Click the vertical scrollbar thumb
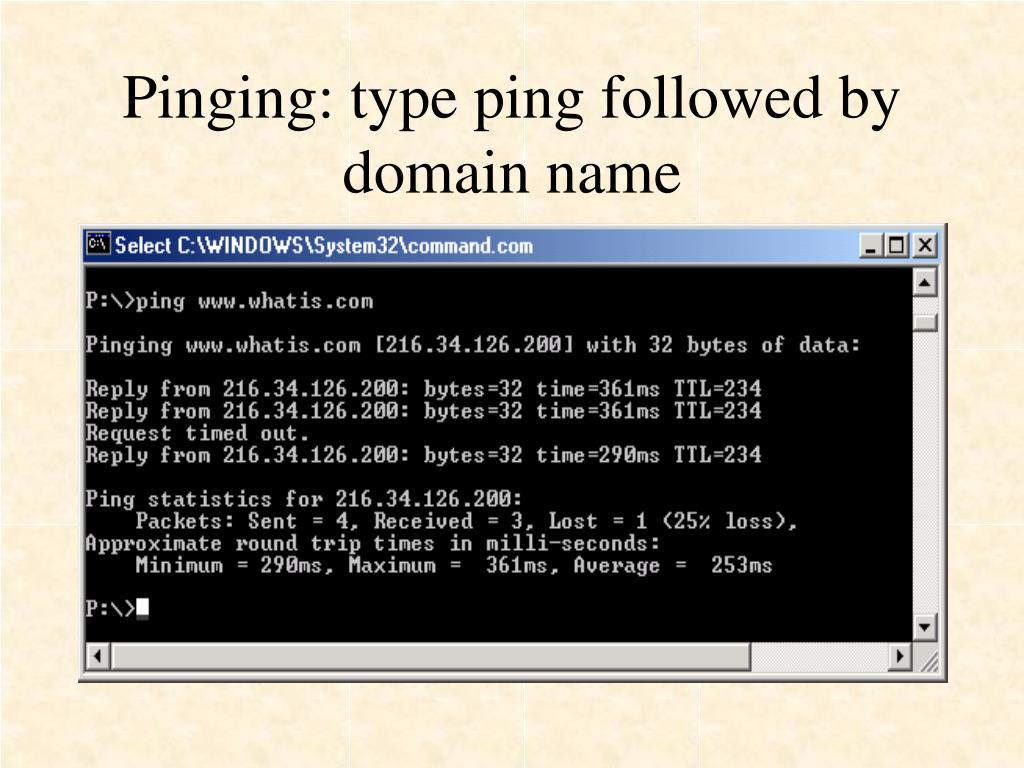The height and width of the screenshot is (768, 1024). point(925,323)
